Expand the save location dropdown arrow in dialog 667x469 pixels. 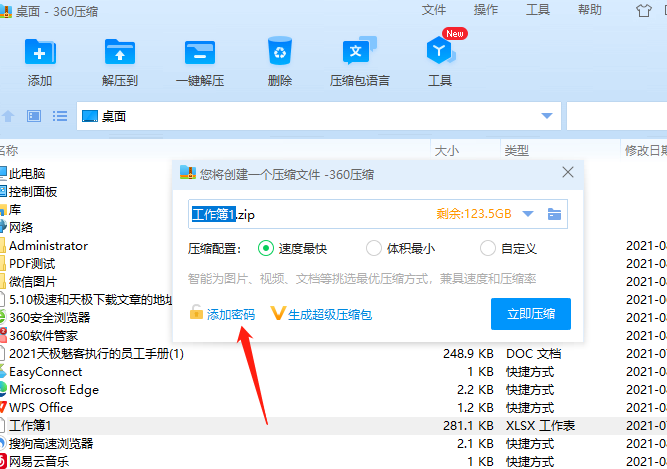pos(528,214)
